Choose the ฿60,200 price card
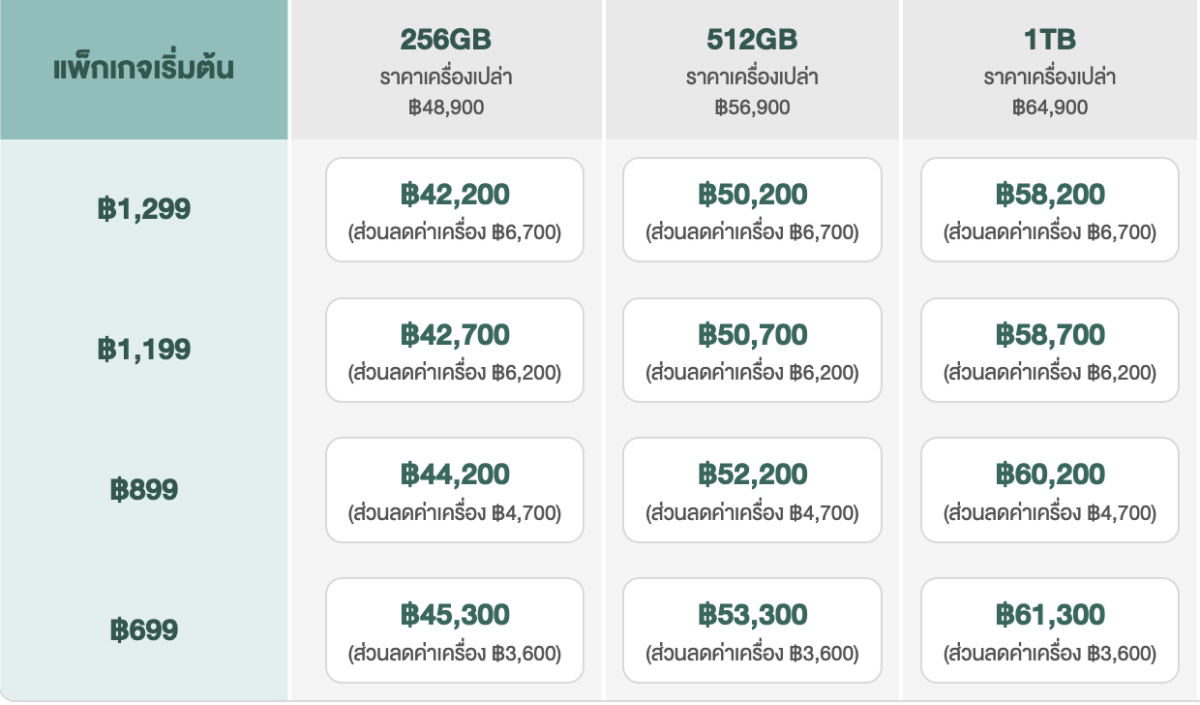Viewport: 1200px width, 705px height. click(1050, 490)
